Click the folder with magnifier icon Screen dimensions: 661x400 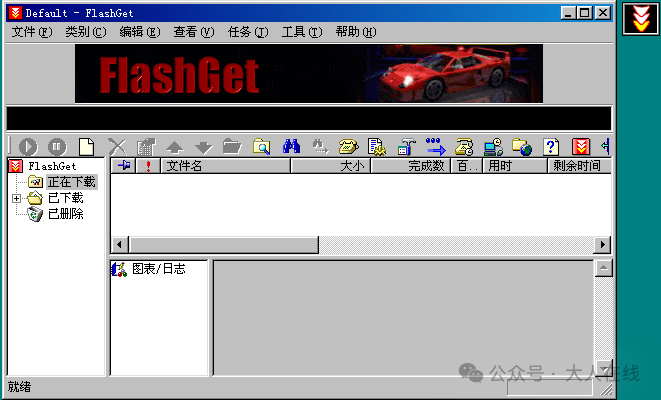[x=262, y=147]
